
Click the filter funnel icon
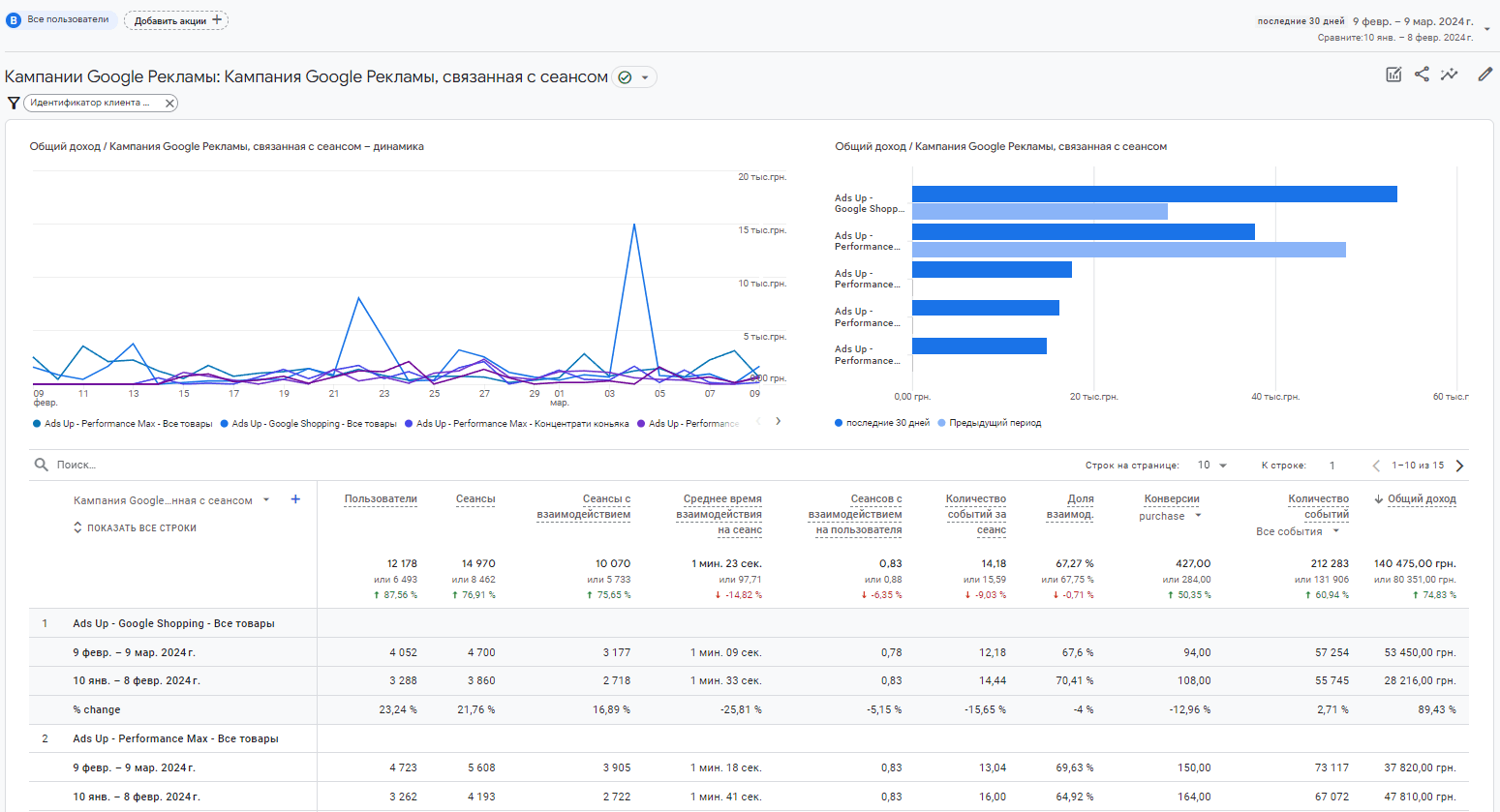click(14, 103)
